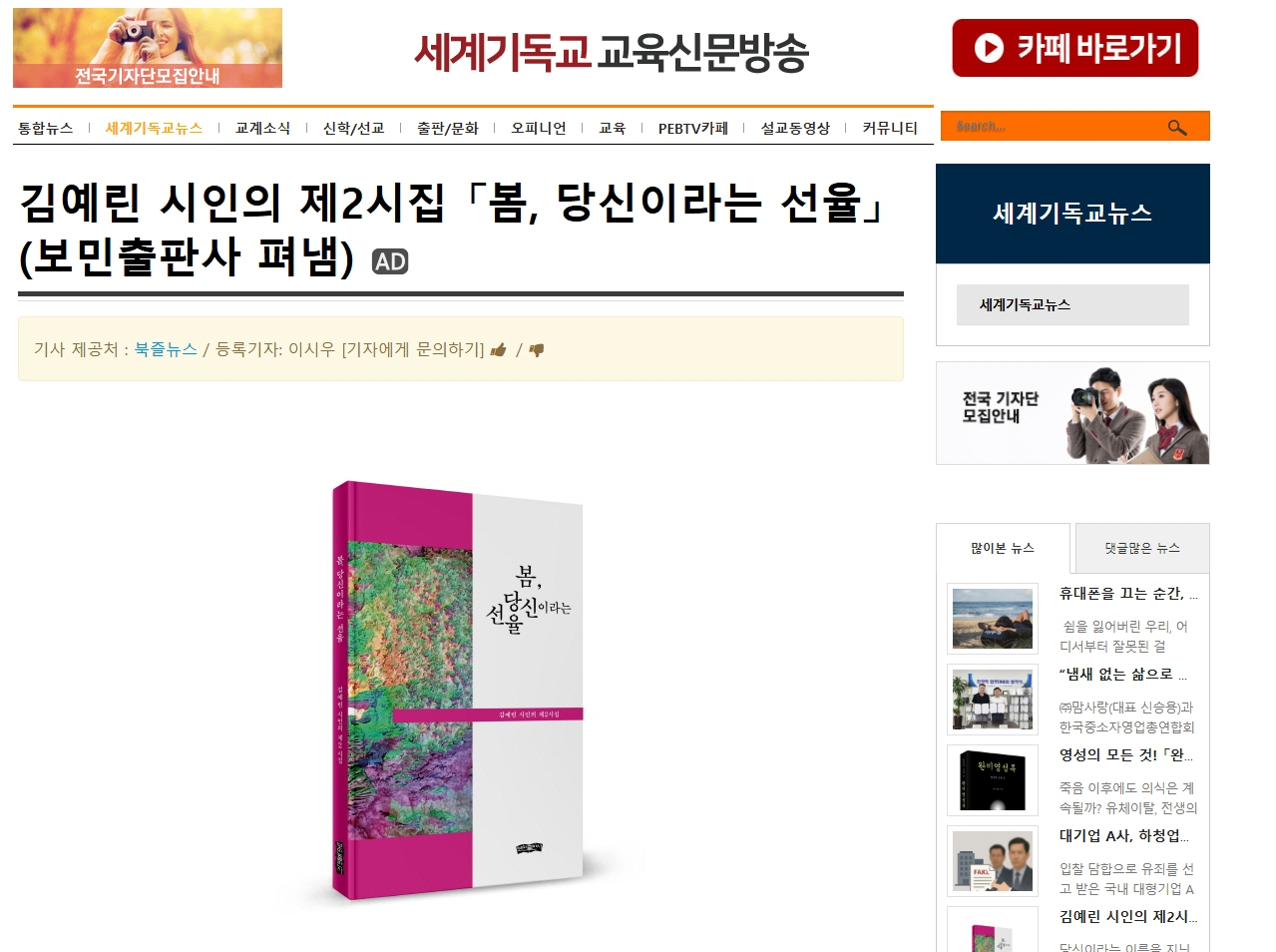
Task: Focus the orange Search input field
Action: pos(1058,127)
